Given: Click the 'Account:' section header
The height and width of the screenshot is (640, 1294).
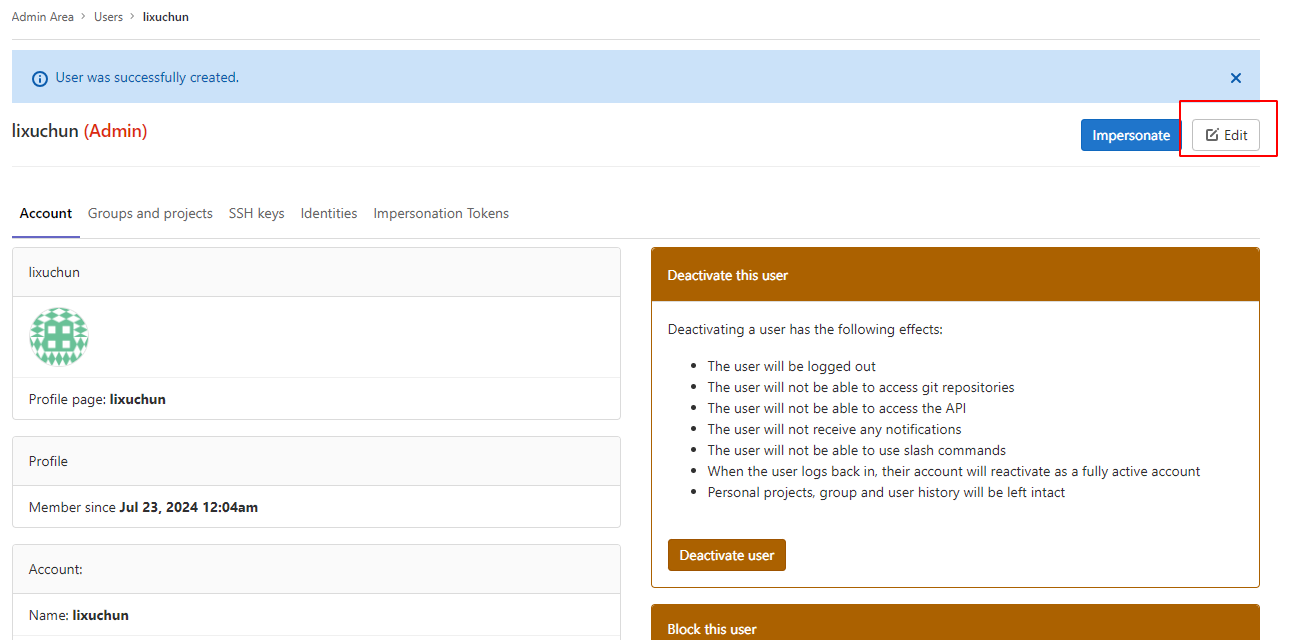Looking at the screenshot, I should point(316,569).
